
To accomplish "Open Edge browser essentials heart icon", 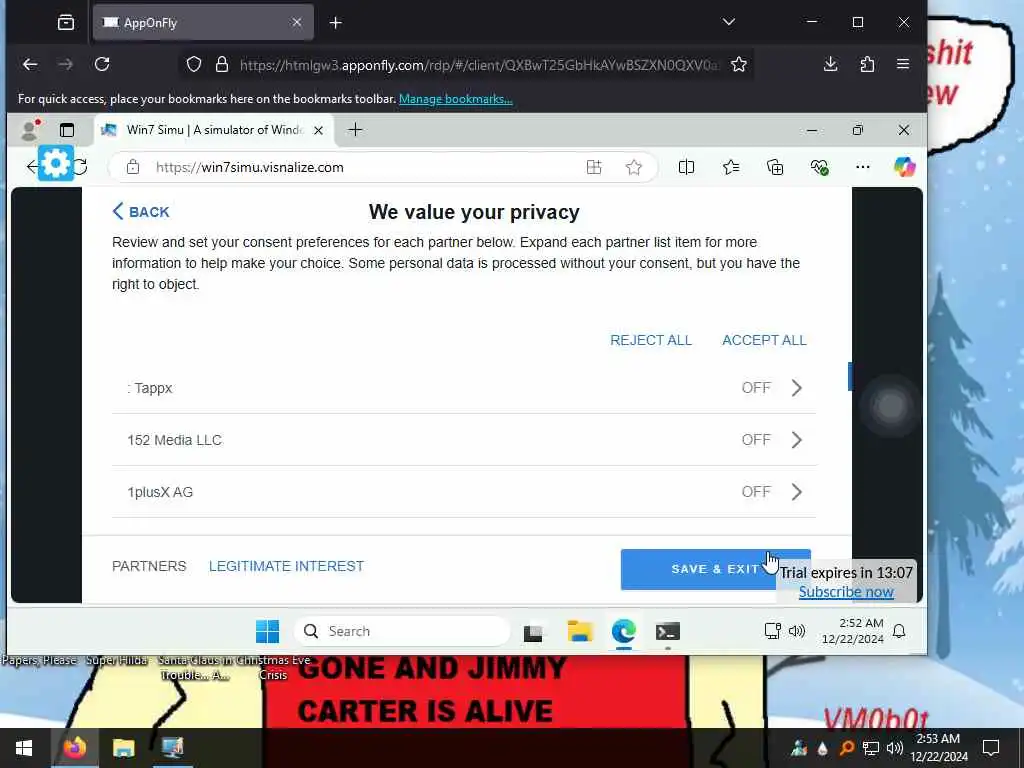I will coord(819,167).
